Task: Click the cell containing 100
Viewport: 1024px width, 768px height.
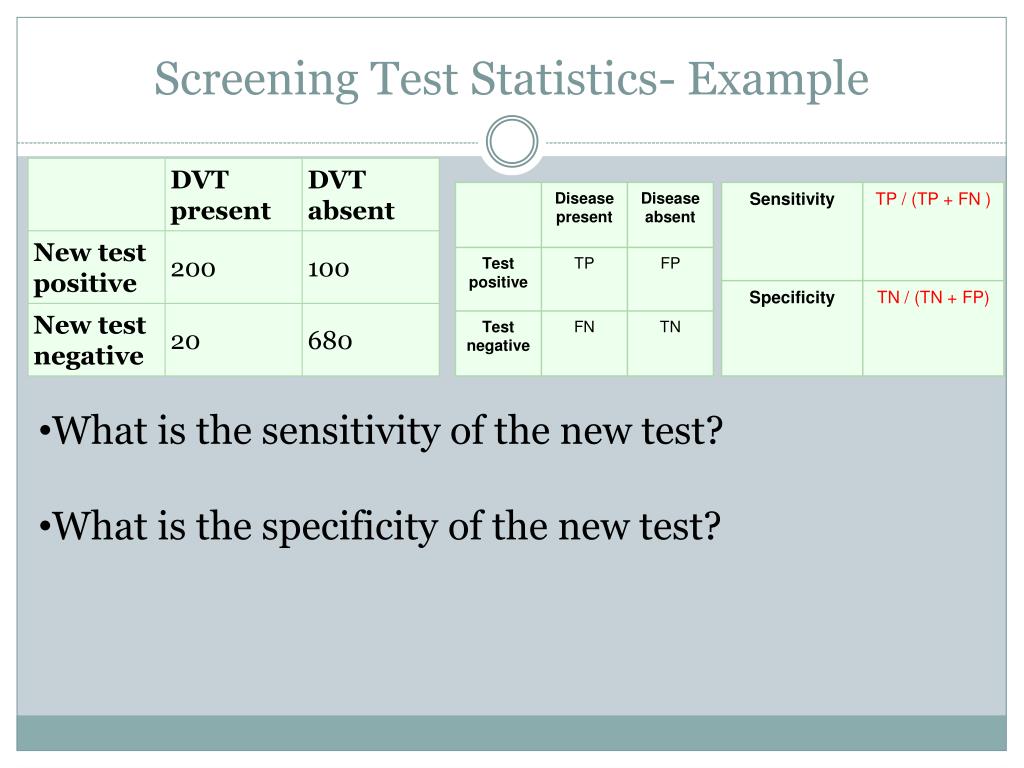Action: coord(370,267)
